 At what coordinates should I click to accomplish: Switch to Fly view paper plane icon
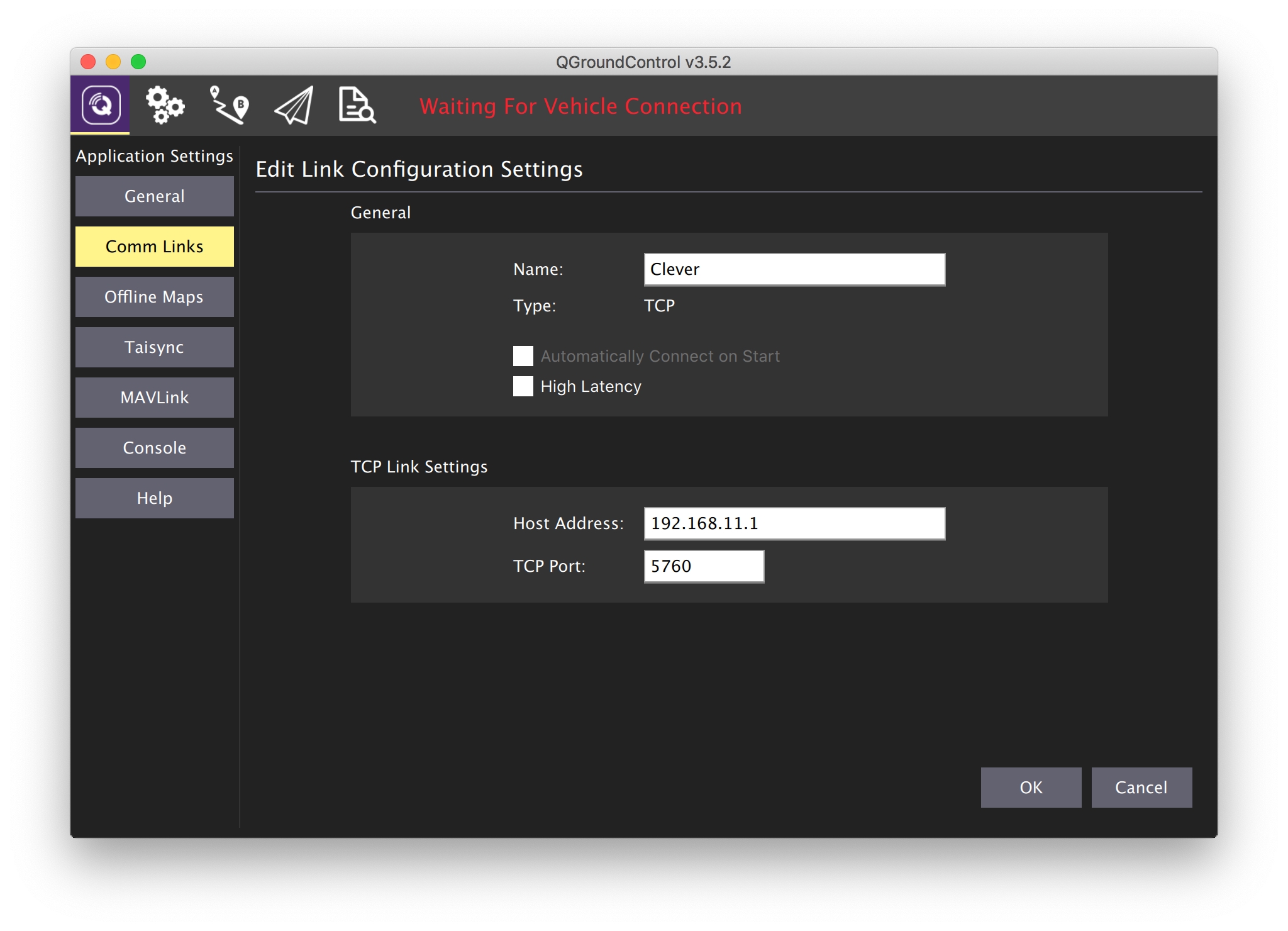point(294,105)
